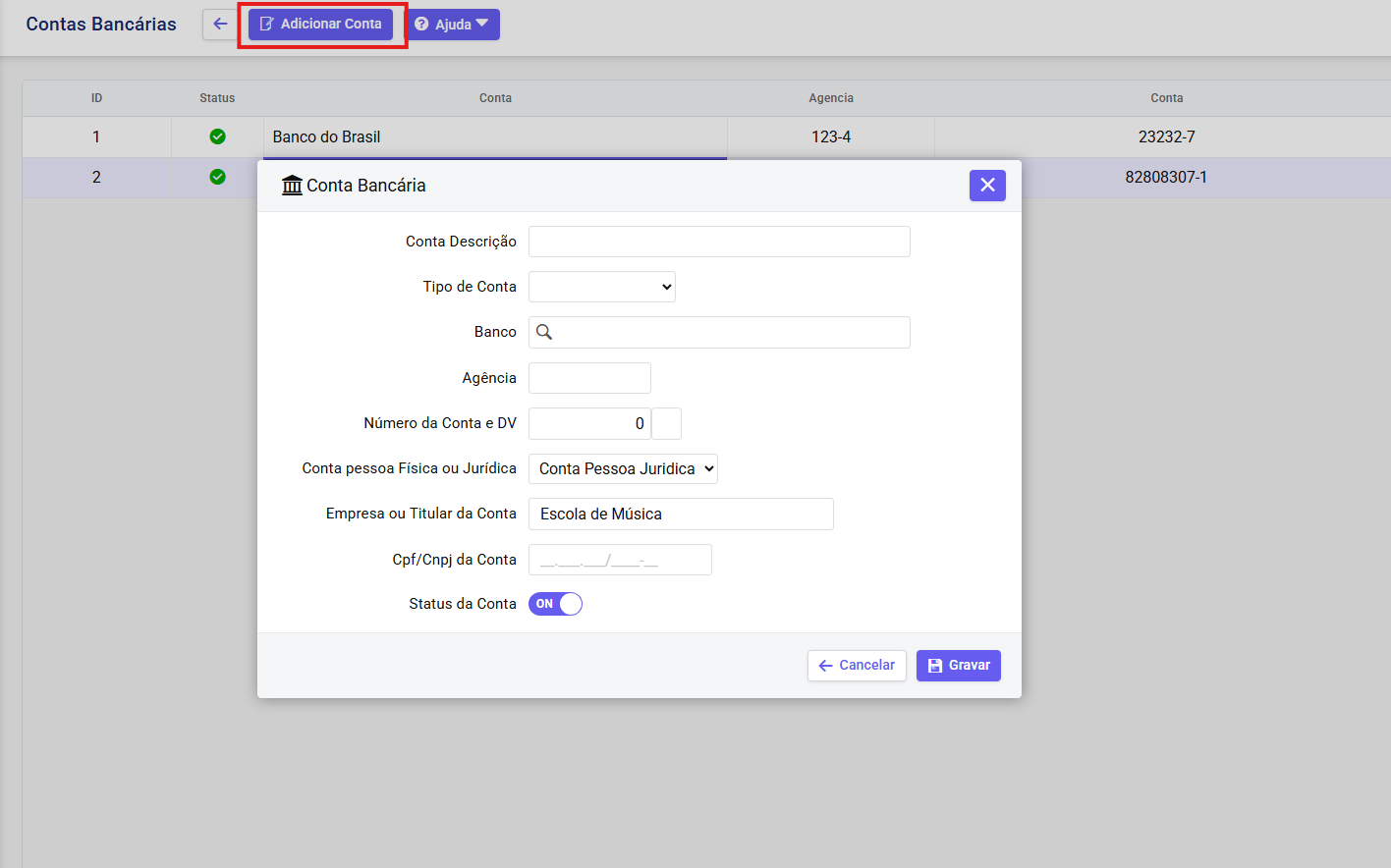
Task: Close the Conta Bancária dialog with X
Action: tap(987, 186)
